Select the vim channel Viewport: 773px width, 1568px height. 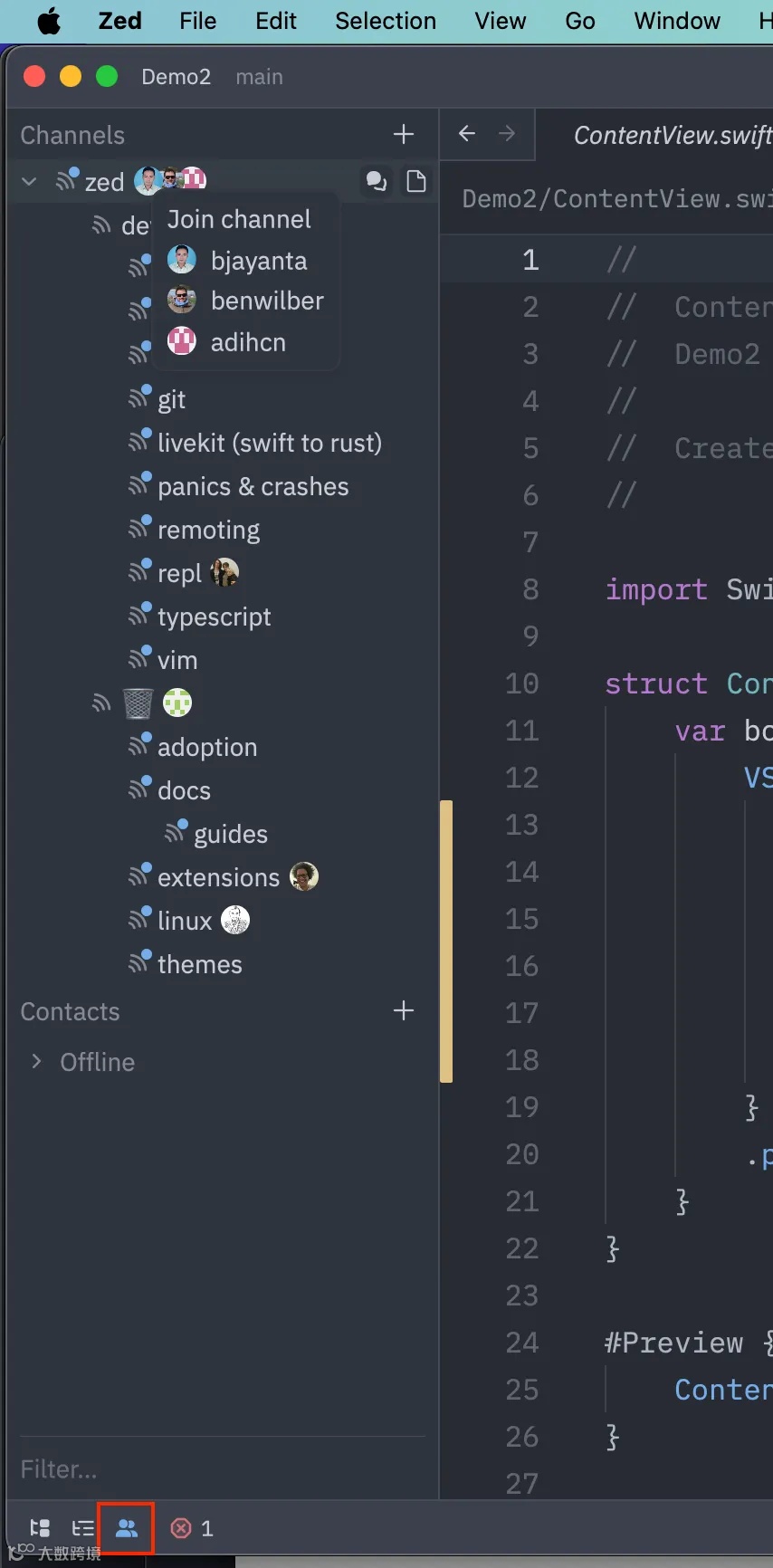pos(177,660)
